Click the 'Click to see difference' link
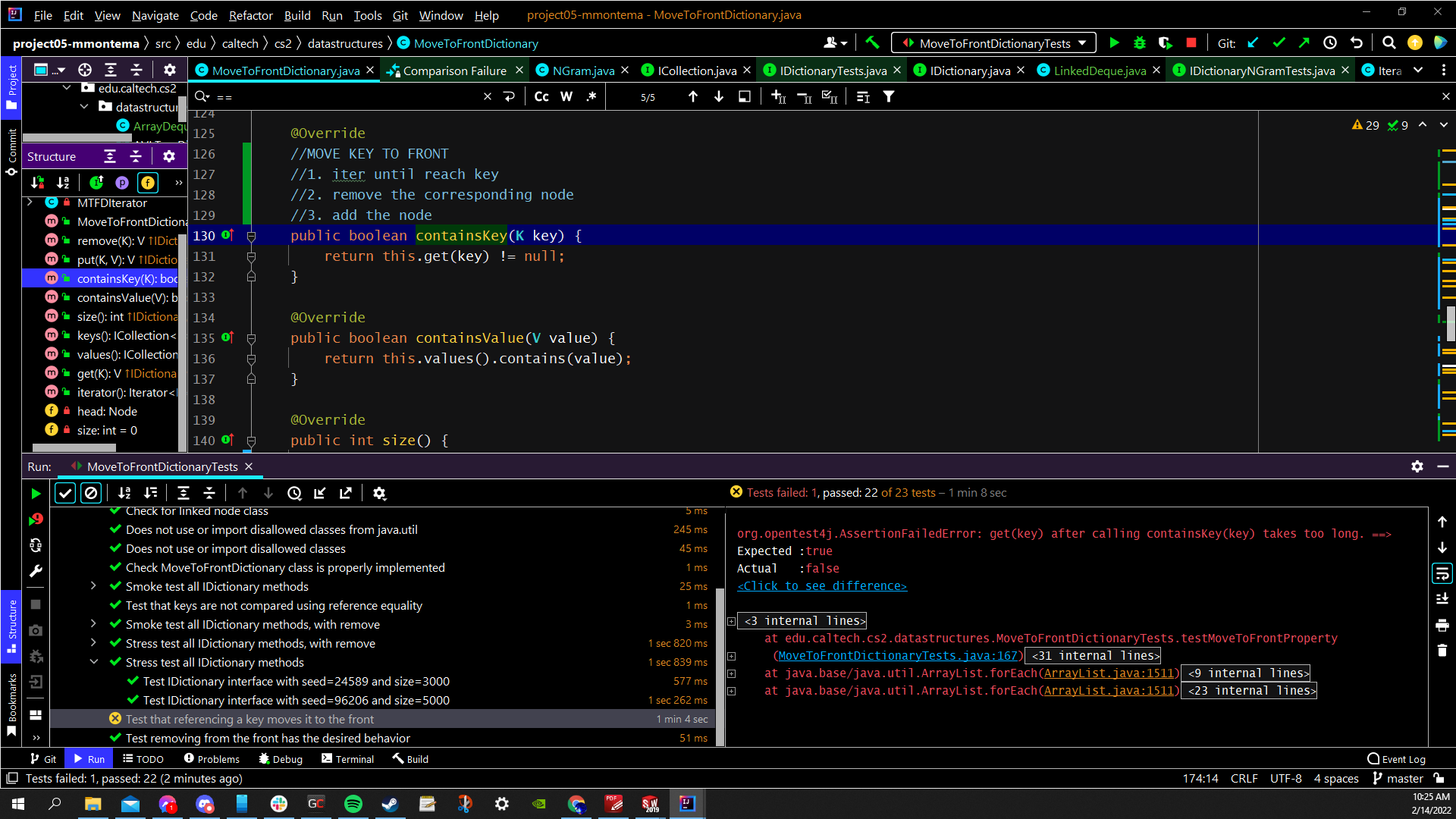 point(822,585)
